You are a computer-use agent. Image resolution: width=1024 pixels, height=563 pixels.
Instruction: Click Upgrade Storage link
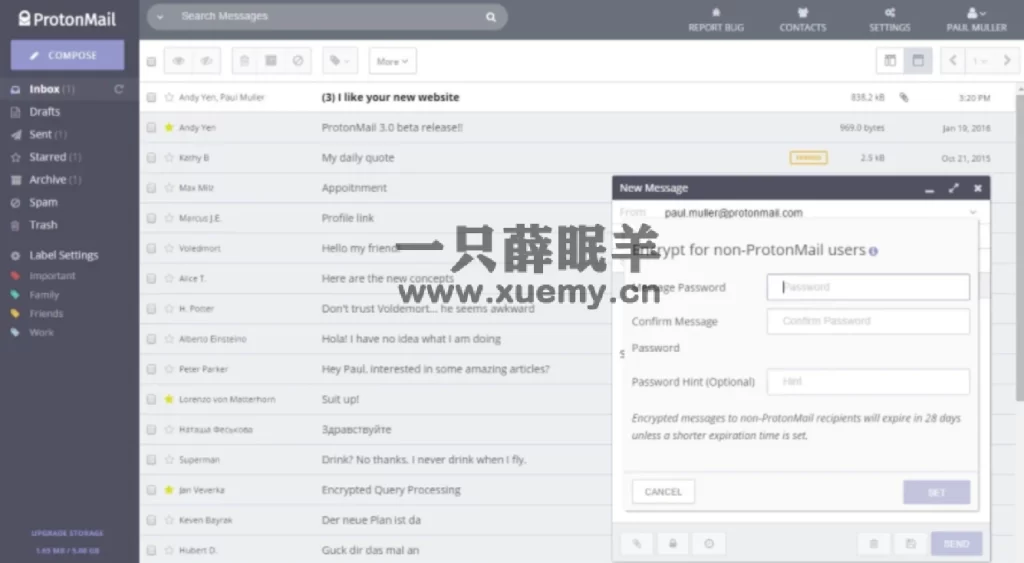click(x=67, y=533)
